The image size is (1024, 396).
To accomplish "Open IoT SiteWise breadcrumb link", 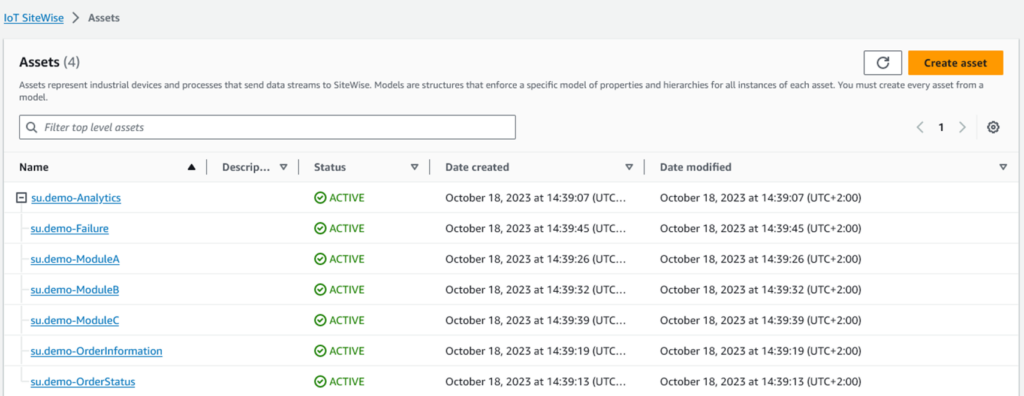I will coord(33,18).
